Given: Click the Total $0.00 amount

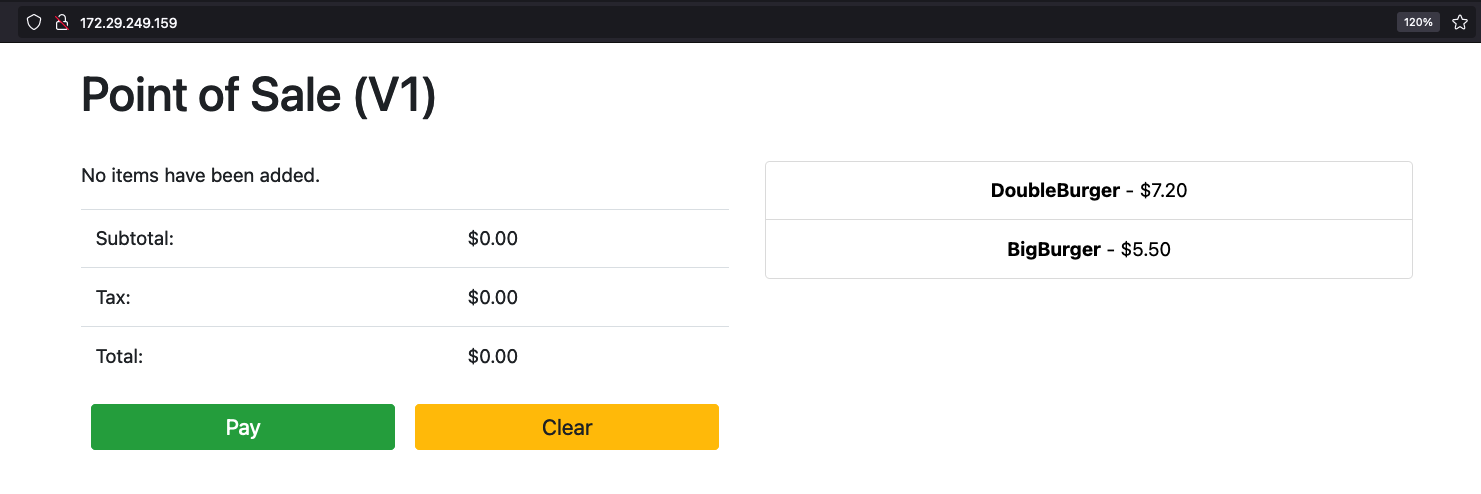Looking at the screenshot, I should 493,356.
